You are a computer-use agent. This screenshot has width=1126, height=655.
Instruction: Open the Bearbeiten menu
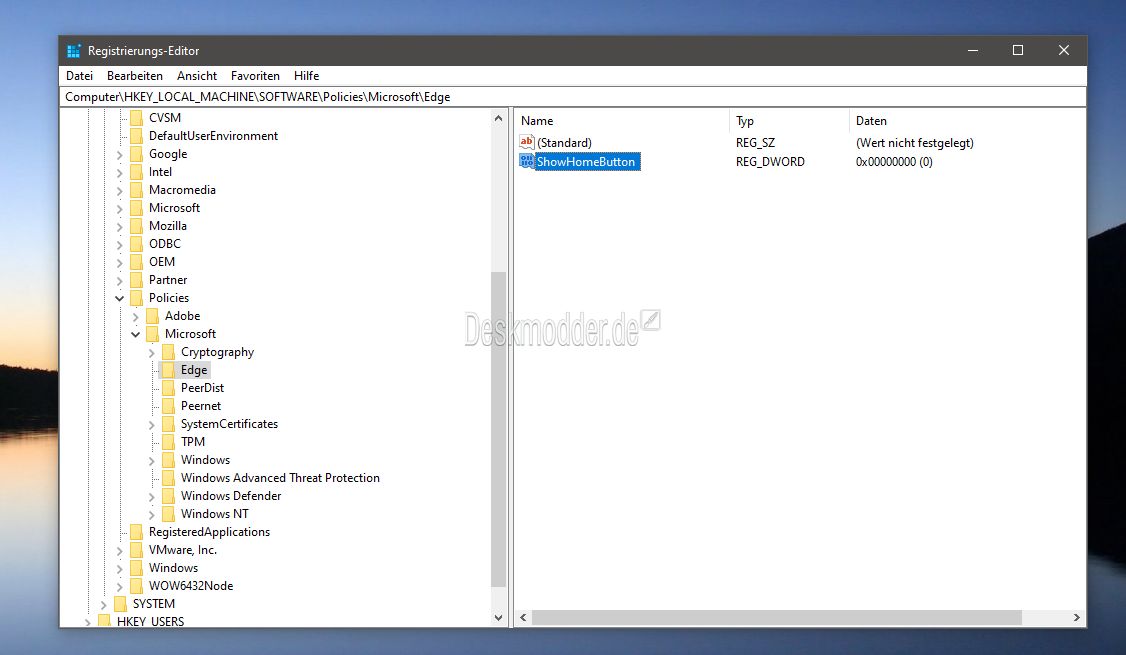click(x=134, y=75)
